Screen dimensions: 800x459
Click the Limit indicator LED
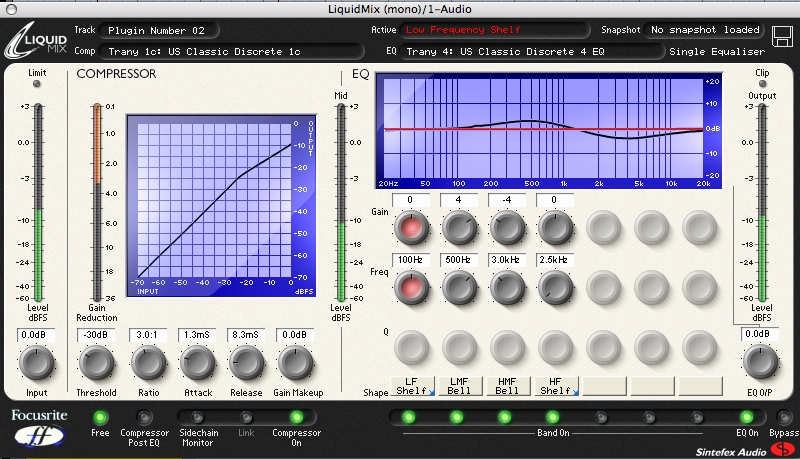tap(37, 84)
